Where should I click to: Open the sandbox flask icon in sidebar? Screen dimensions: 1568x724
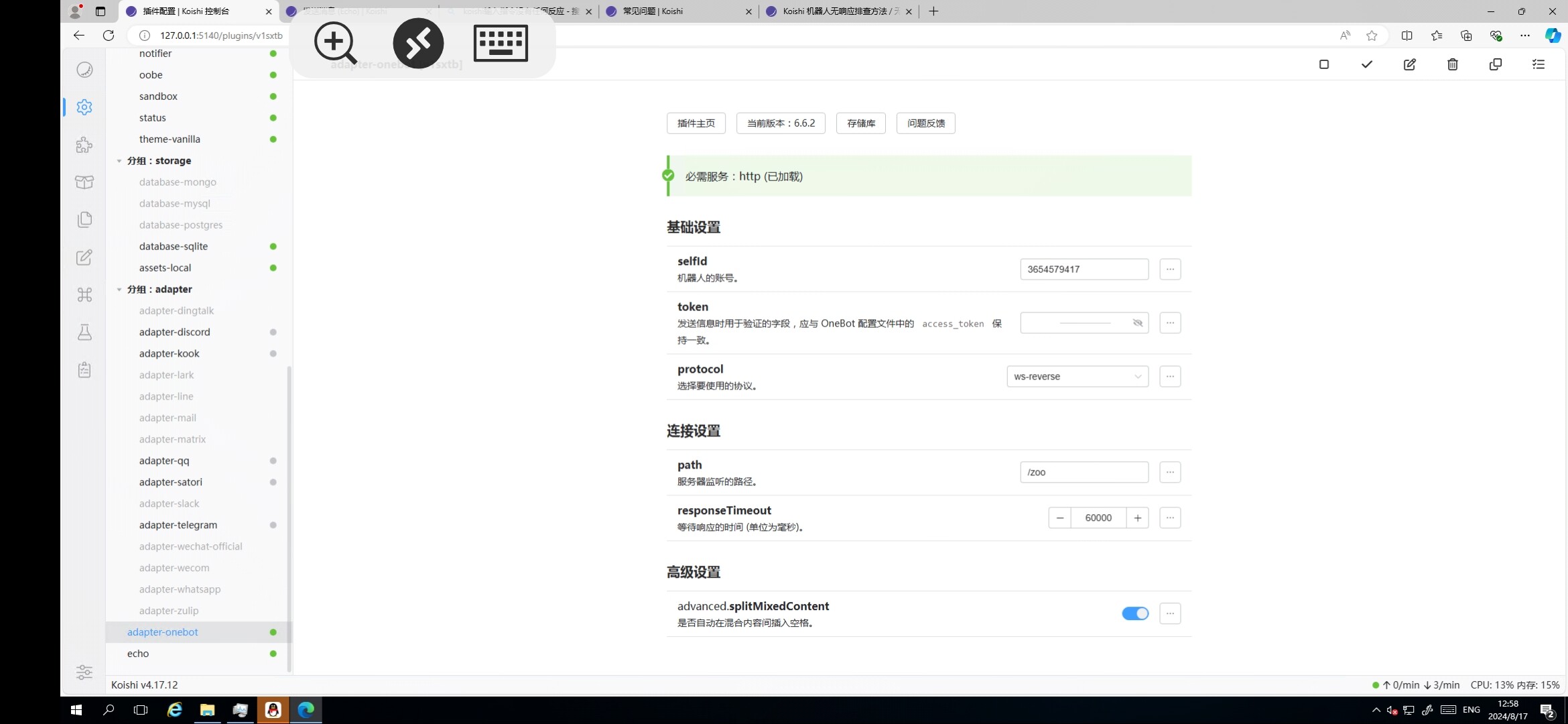coord(84,333)
